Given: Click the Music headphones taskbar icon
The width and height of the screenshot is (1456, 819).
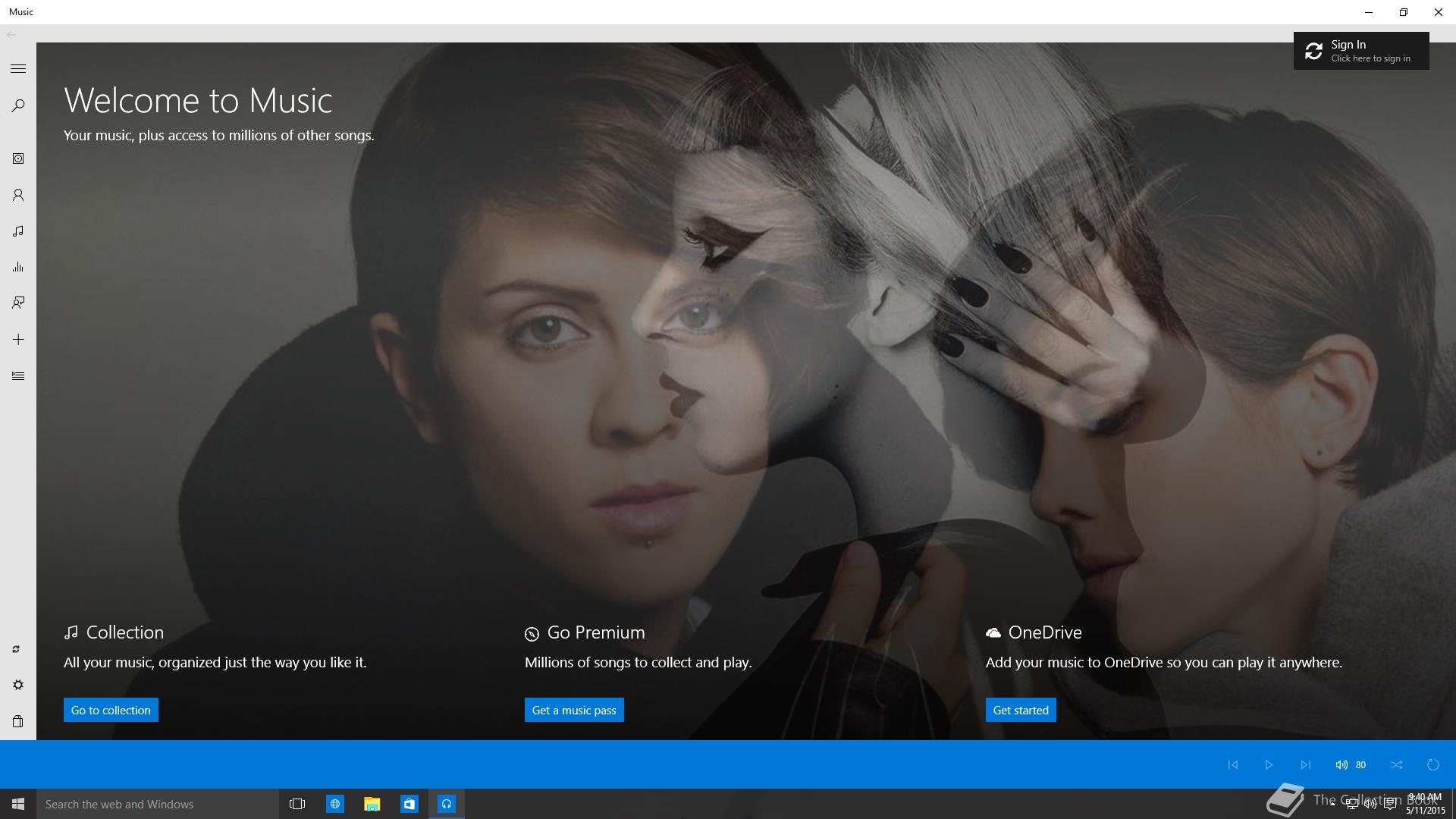Looking at the screenshot, I should click(447, 804).
